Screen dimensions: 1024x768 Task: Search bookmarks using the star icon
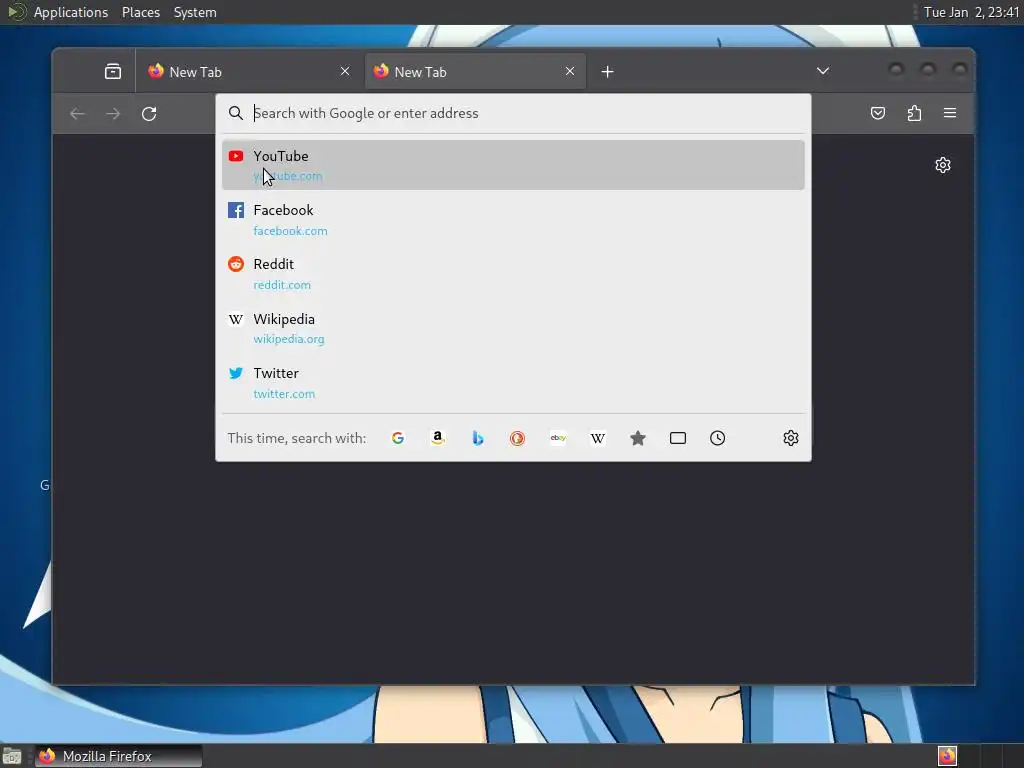[x=638, y=438]
